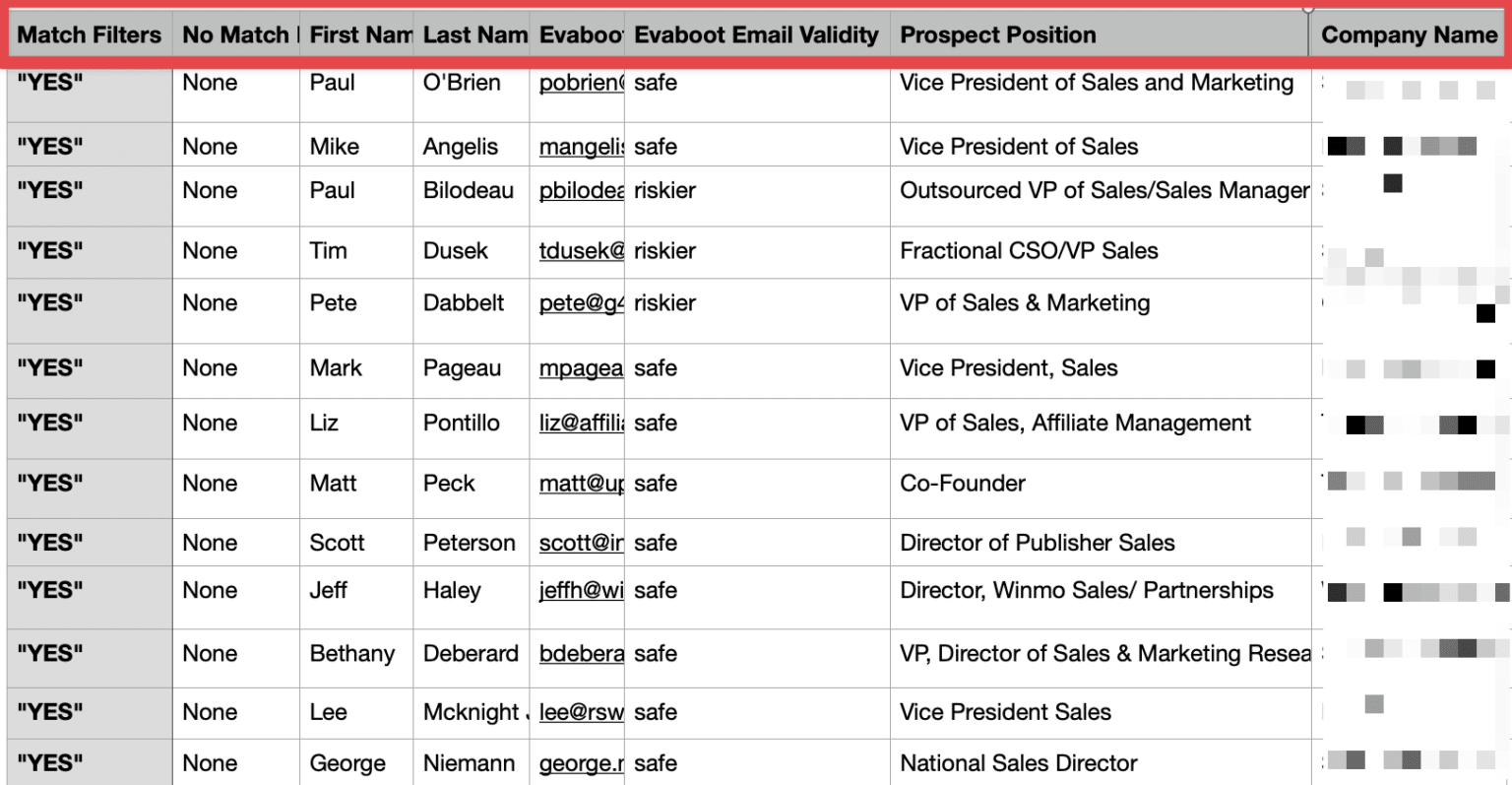Screen dimensions: 1512x785
Task: Open the jeffh@ email link
Action: 581,591
